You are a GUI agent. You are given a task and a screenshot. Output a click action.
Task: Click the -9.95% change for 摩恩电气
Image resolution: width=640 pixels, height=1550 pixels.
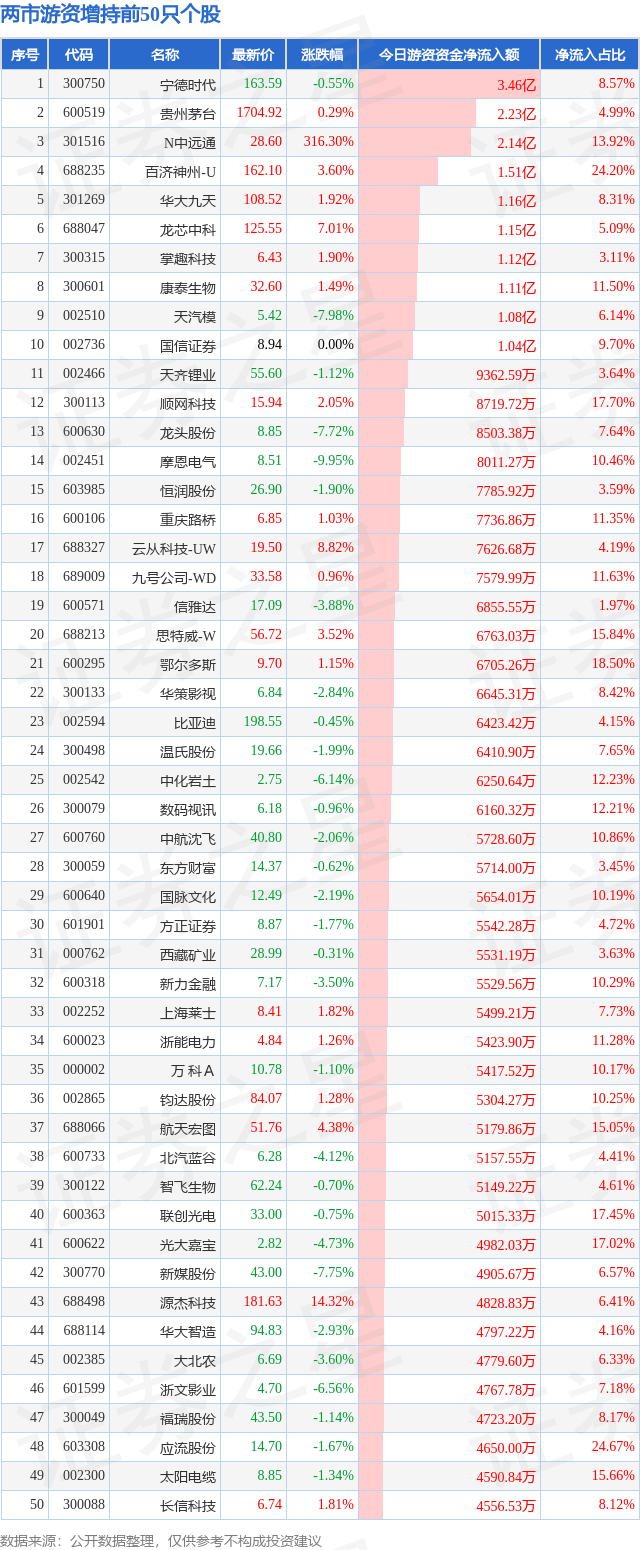(x=333, y=461)
